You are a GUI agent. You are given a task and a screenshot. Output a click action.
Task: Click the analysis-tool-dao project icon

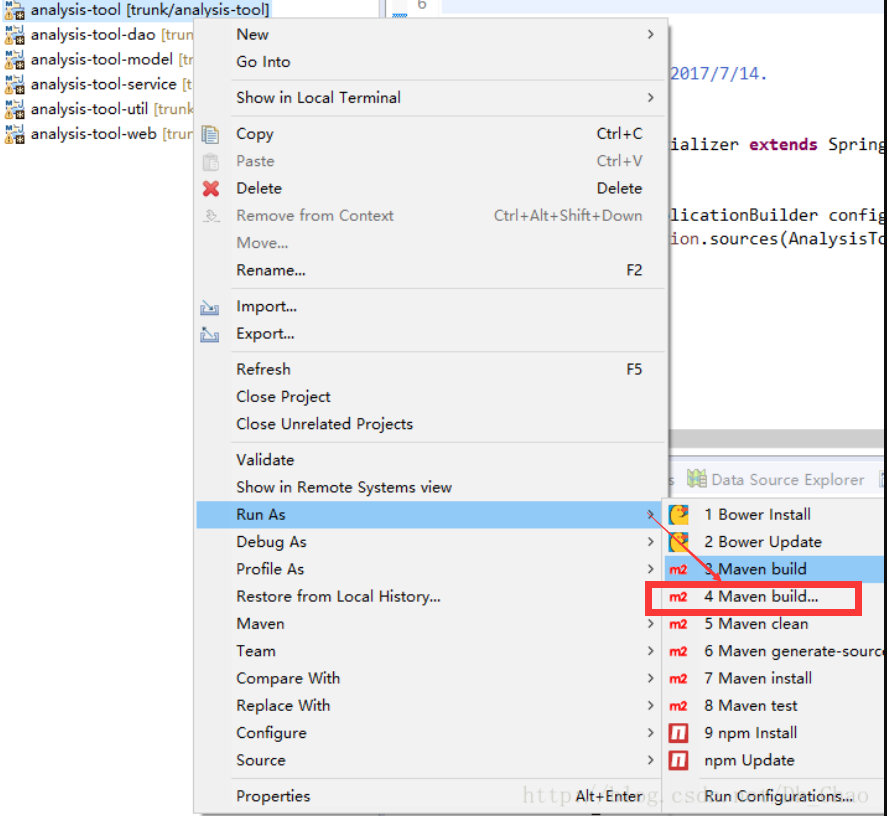pos(15,35)
